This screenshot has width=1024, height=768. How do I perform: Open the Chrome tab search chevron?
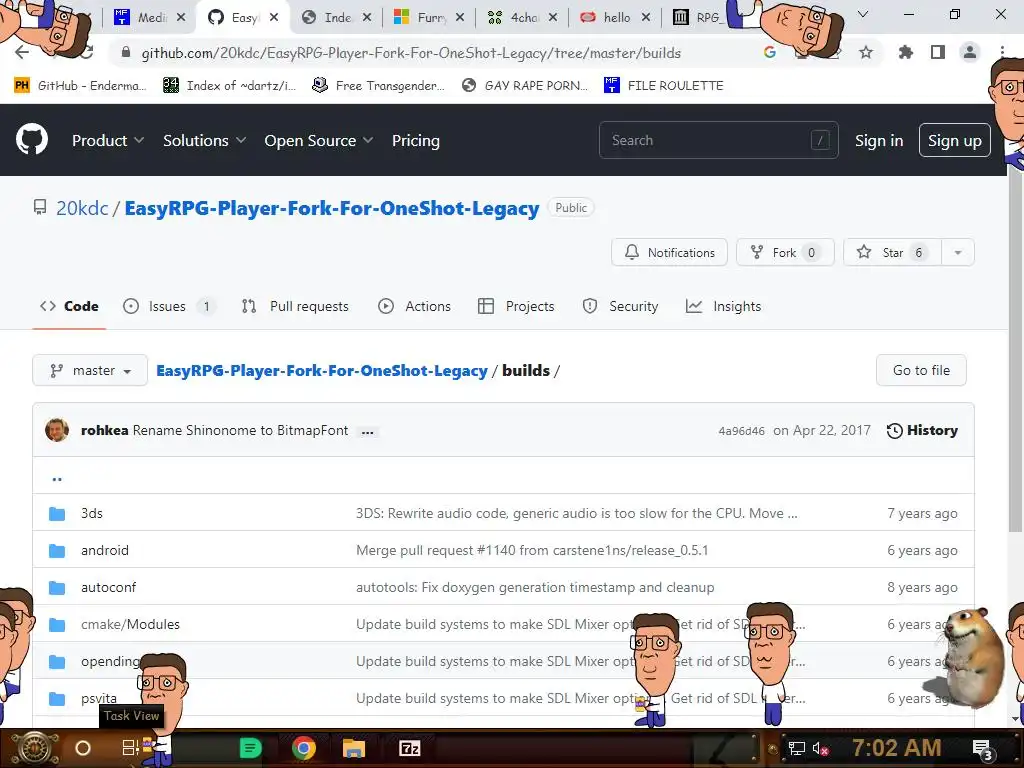click(863, 14)
